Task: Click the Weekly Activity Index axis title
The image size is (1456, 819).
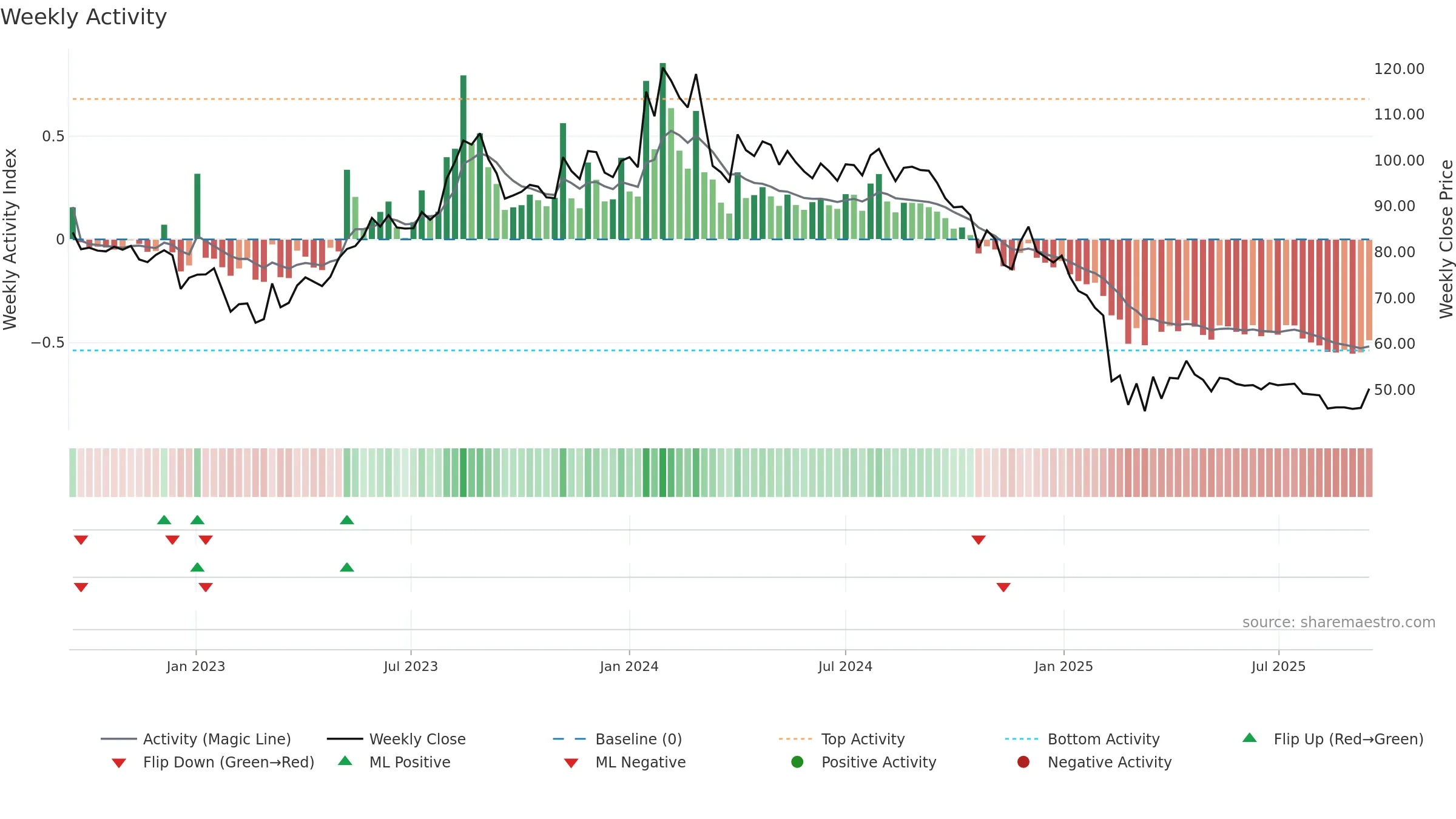Action: (x=10, y=240)
